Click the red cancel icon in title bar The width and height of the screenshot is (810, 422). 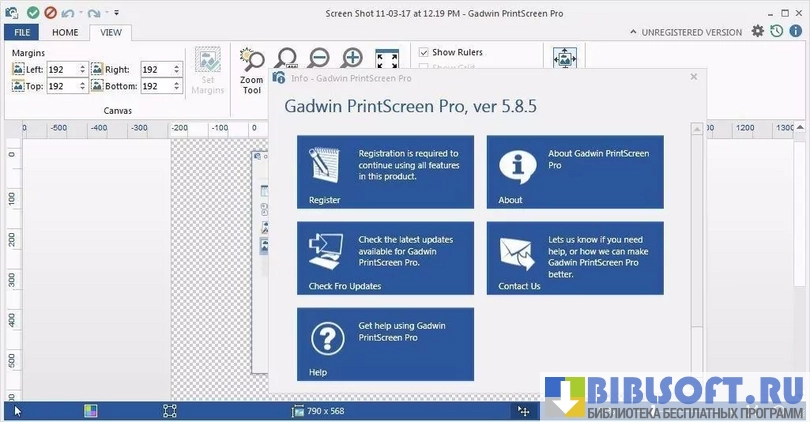pos(50,13)
